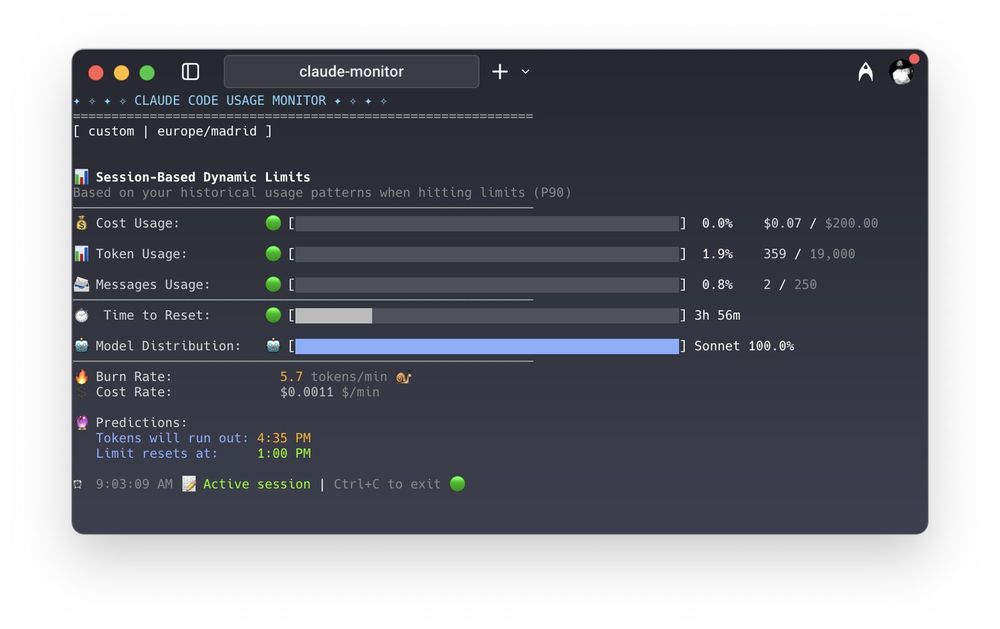Maximize the window with green button
This screenshot has height=629, width=1000.
click(147, 72)
